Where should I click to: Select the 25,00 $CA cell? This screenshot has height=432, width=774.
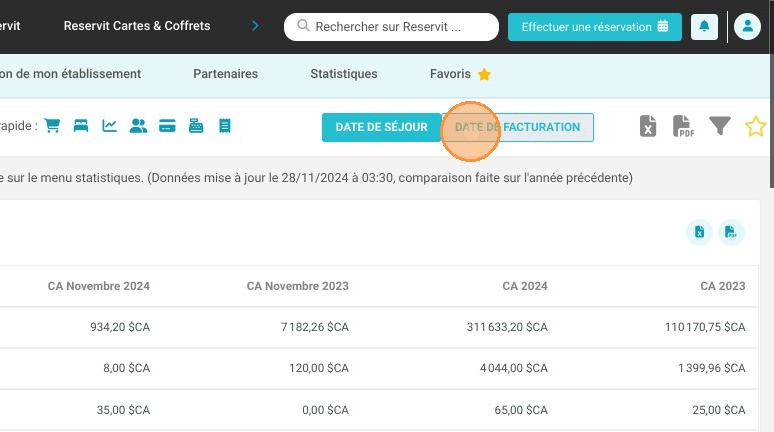pyautogui.click(x=719, y=410)
